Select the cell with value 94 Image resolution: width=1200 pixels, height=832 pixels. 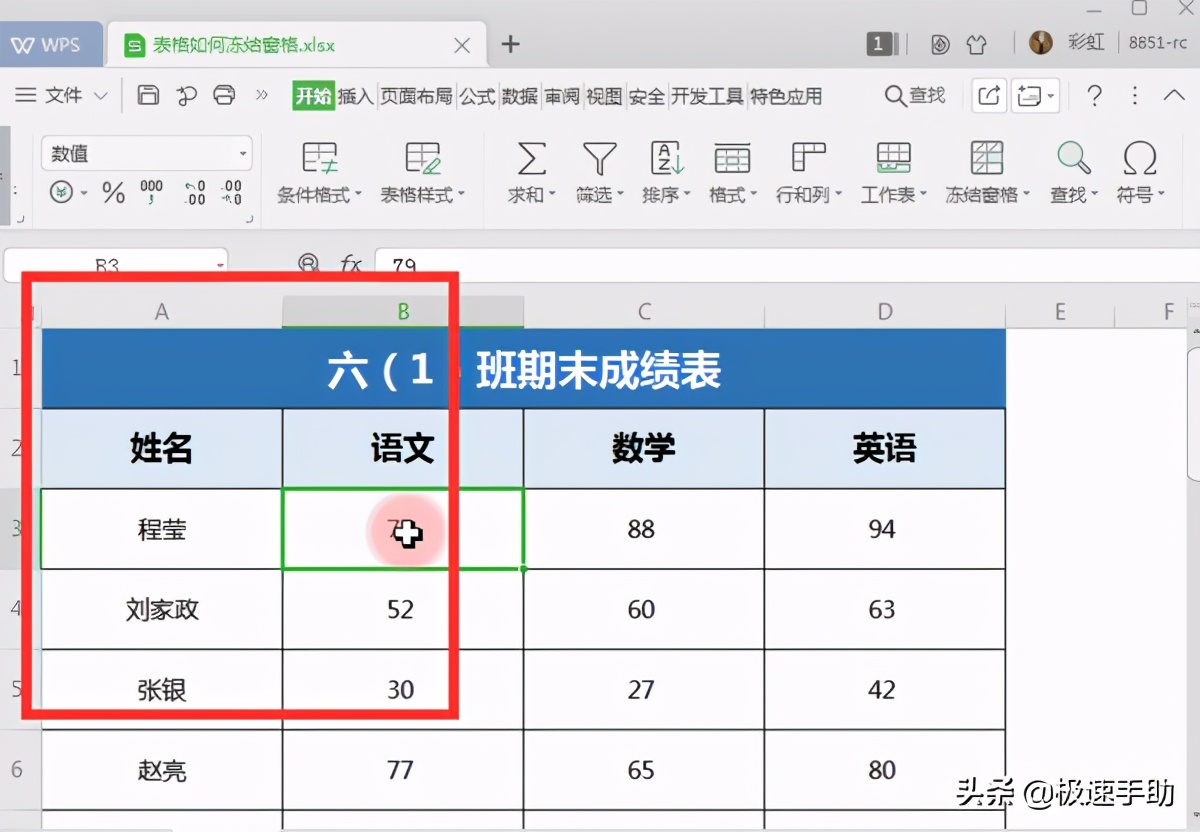click(x=885, y=529)
